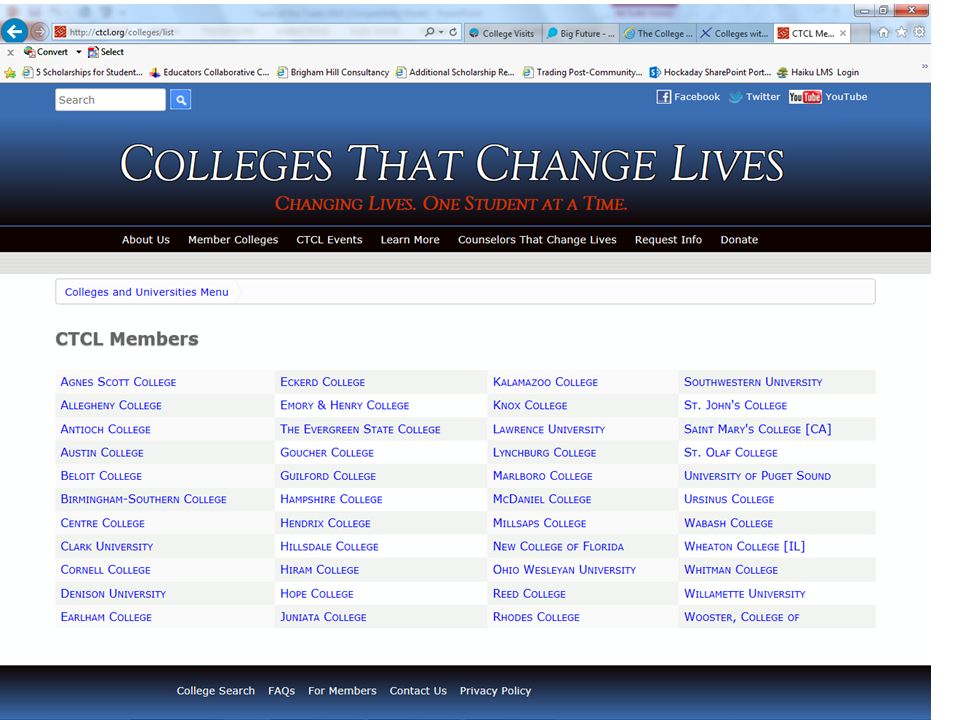Click Contact Us in the footer
The image size is (960, 720).
pyautogui.click(x=418, y=691)
